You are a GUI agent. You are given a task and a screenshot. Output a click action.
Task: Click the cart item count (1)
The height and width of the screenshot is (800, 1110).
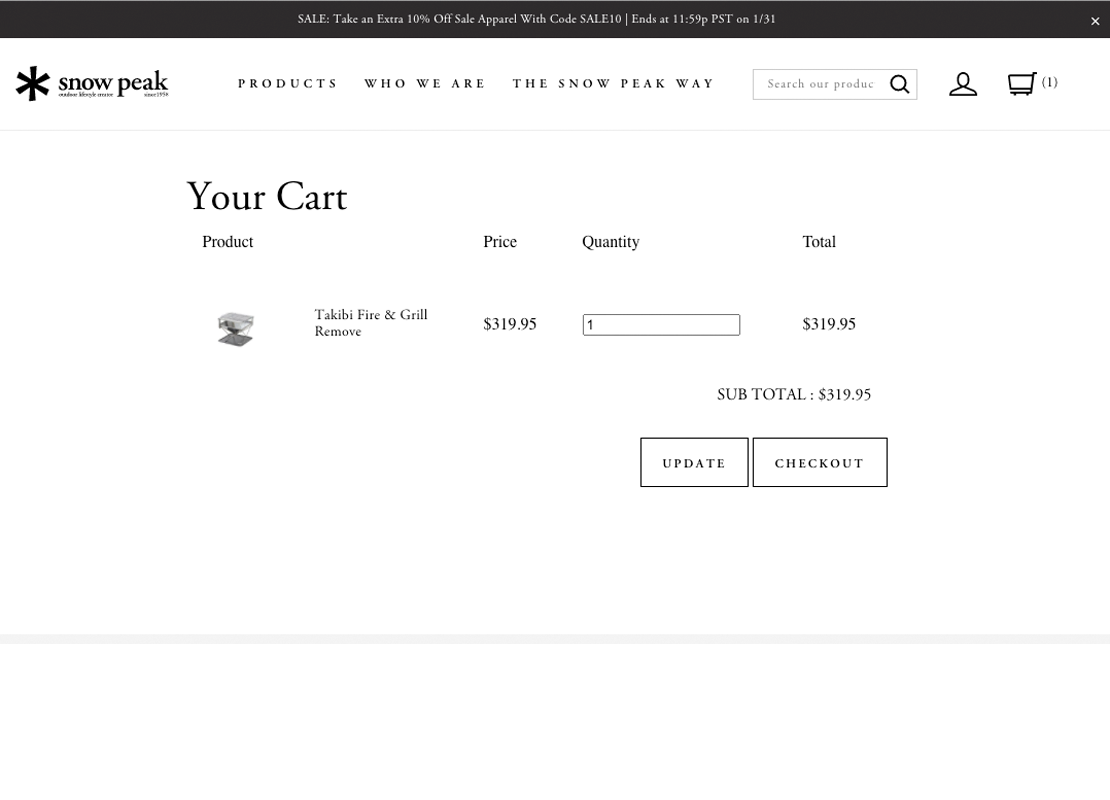1050,82
